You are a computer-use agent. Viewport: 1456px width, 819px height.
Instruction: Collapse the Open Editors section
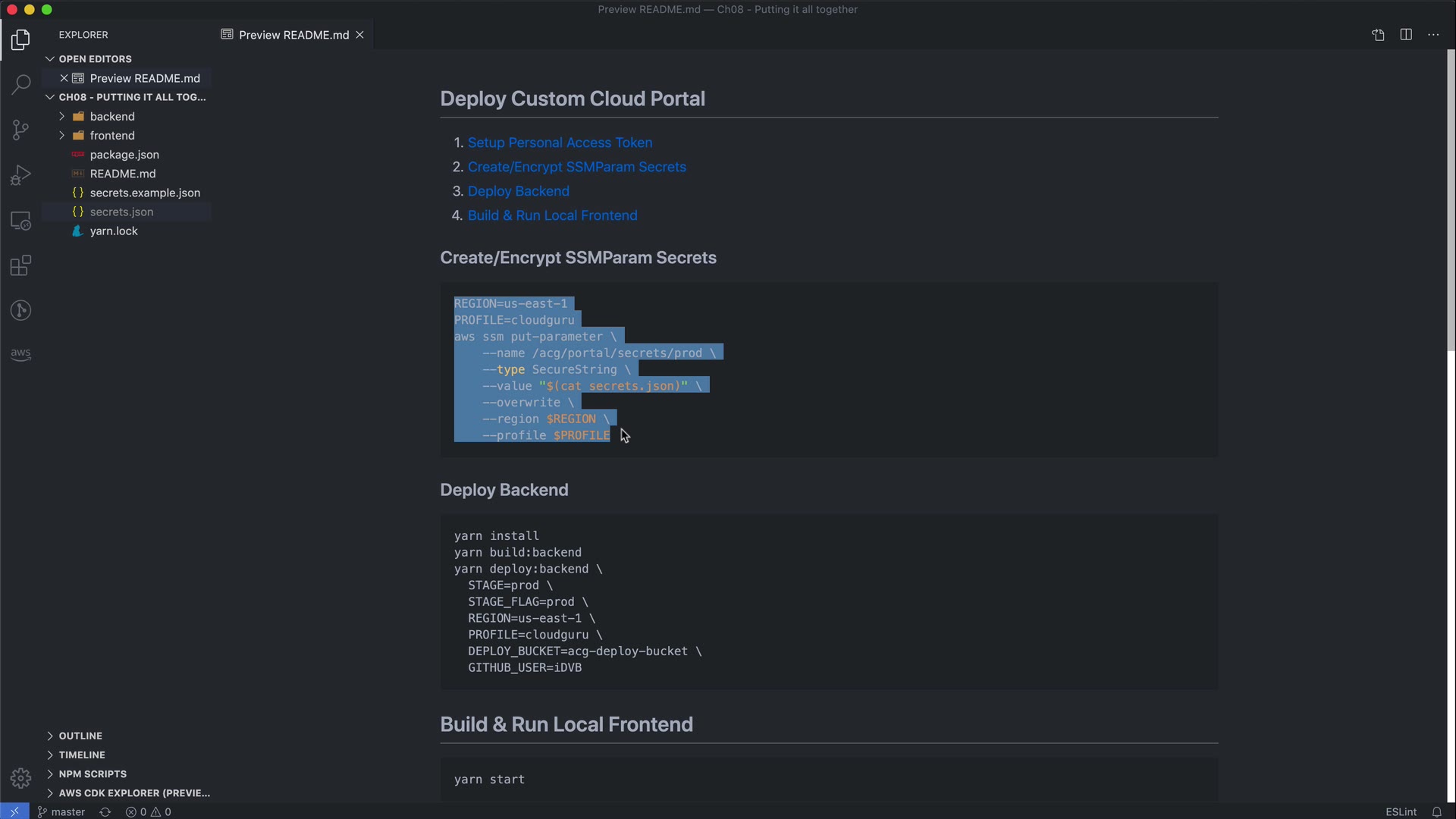[95, 58]
